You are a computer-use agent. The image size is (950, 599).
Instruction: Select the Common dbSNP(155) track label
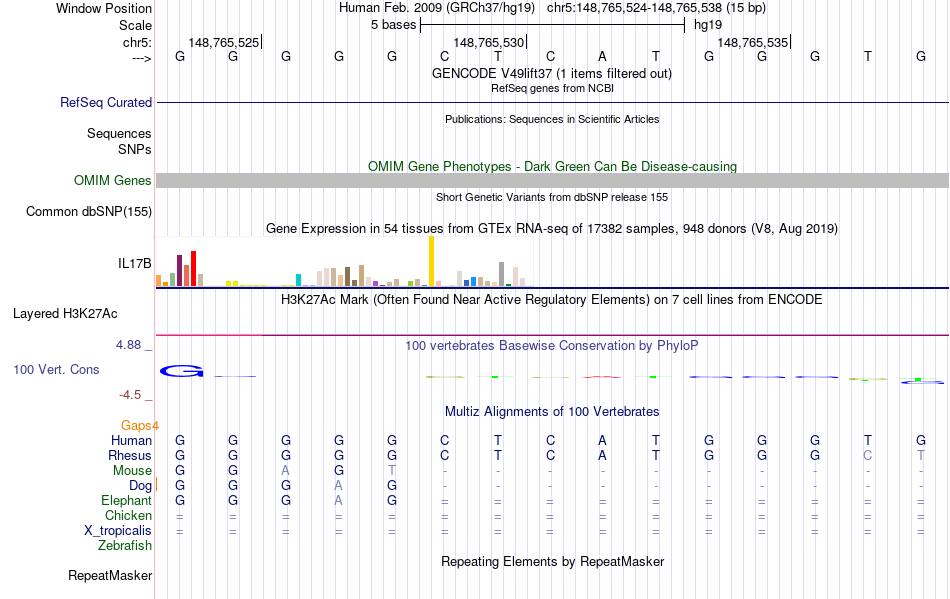coord(88,211)
